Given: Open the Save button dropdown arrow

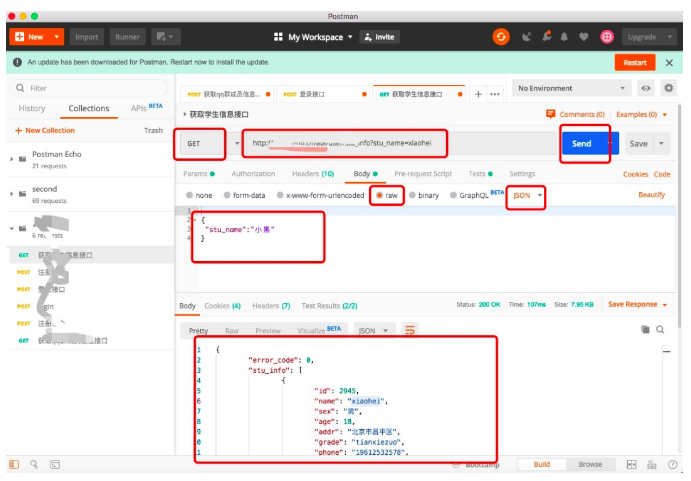Looking at the screenshot, I should 661,143.
